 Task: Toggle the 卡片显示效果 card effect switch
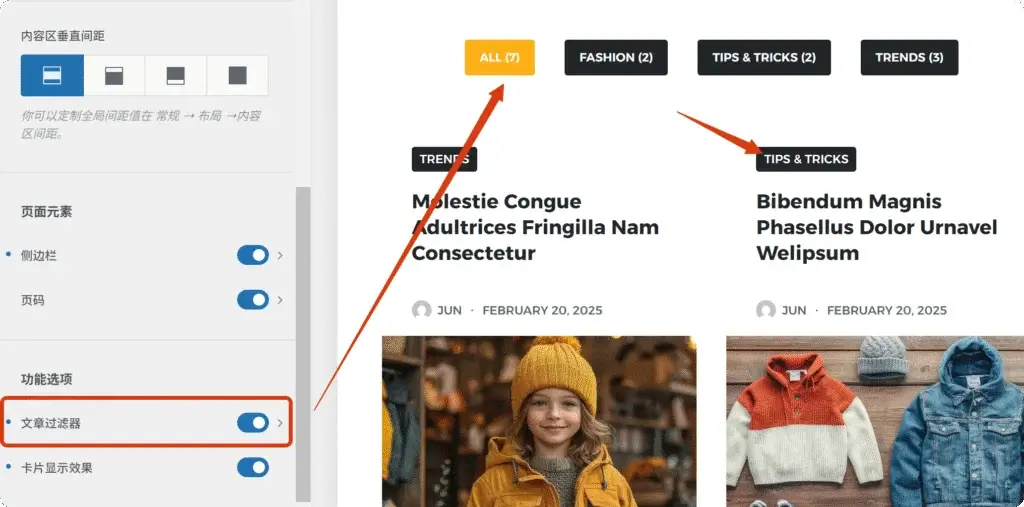pos(253,467)
